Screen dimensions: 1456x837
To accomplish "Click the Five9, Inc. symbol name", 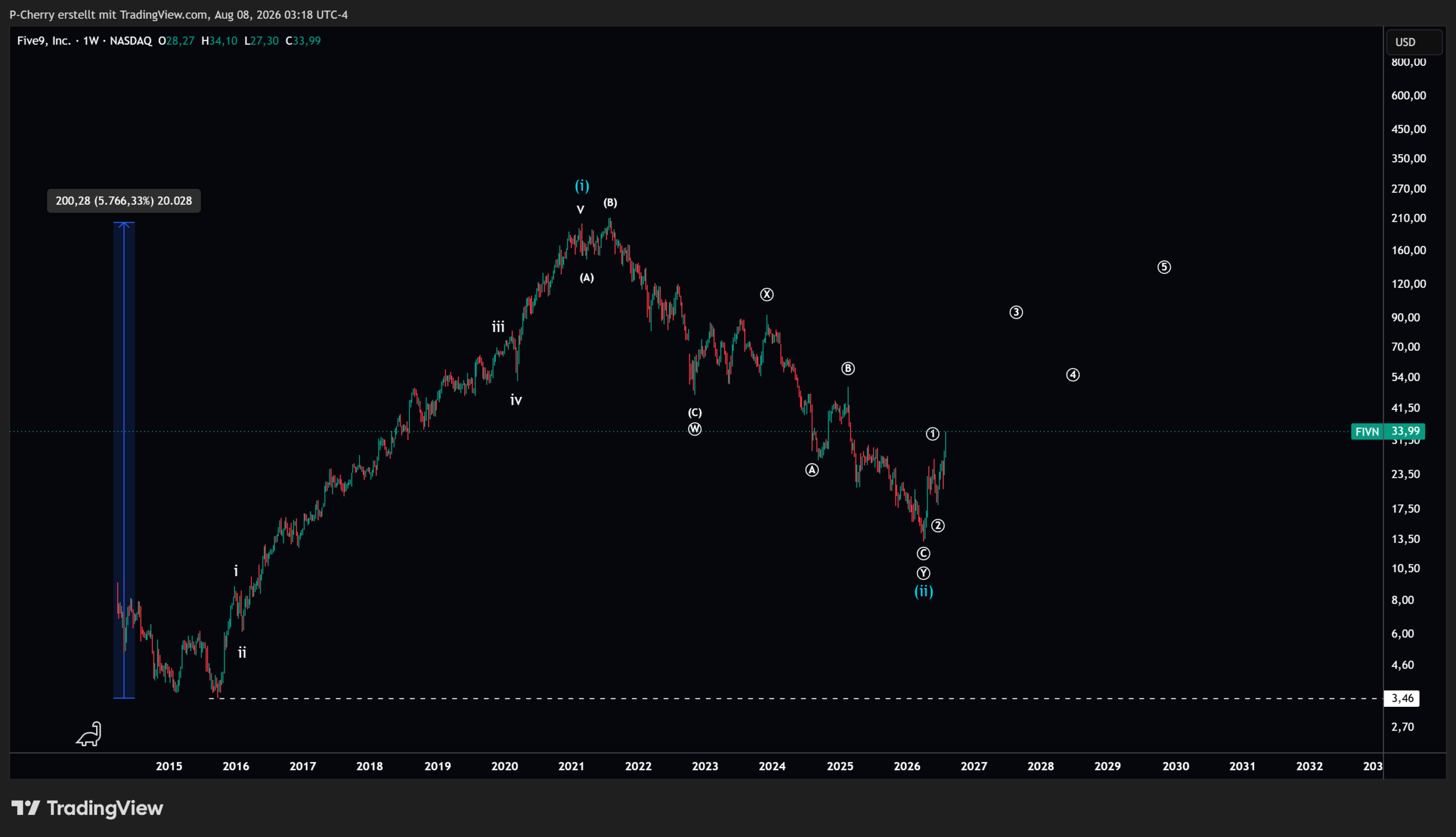I will tap(44, 41).
